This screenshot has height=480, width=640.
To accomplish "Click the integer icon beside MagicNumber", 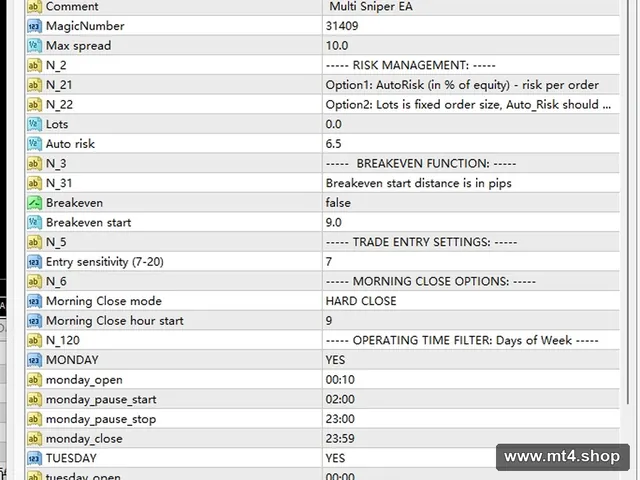I will (x=34, y=26).
